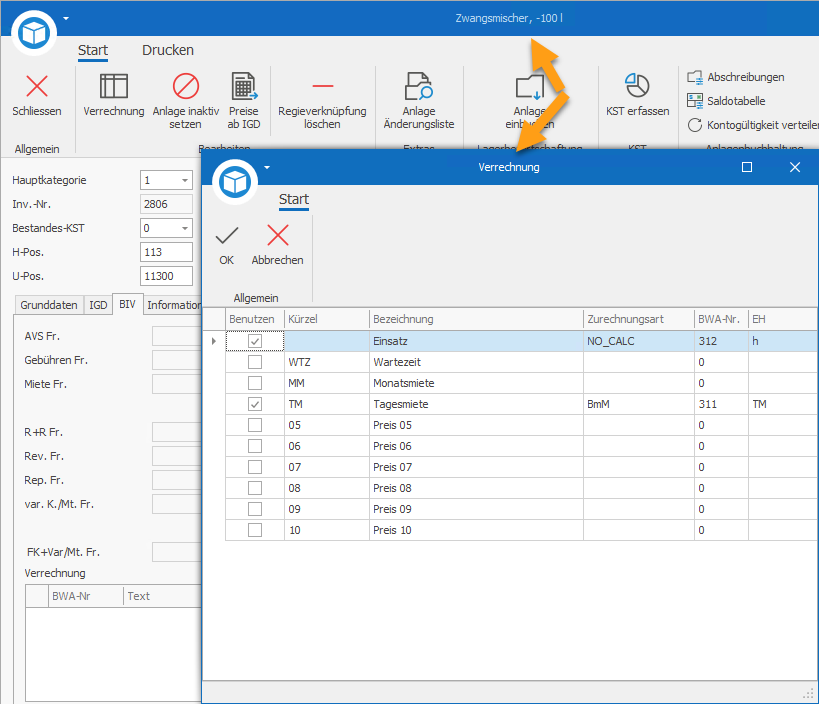Open Anlage Änderungsliste tool
Image resolution: width=819 pixels, height=704 pixels.
click(x=418, y=101)
